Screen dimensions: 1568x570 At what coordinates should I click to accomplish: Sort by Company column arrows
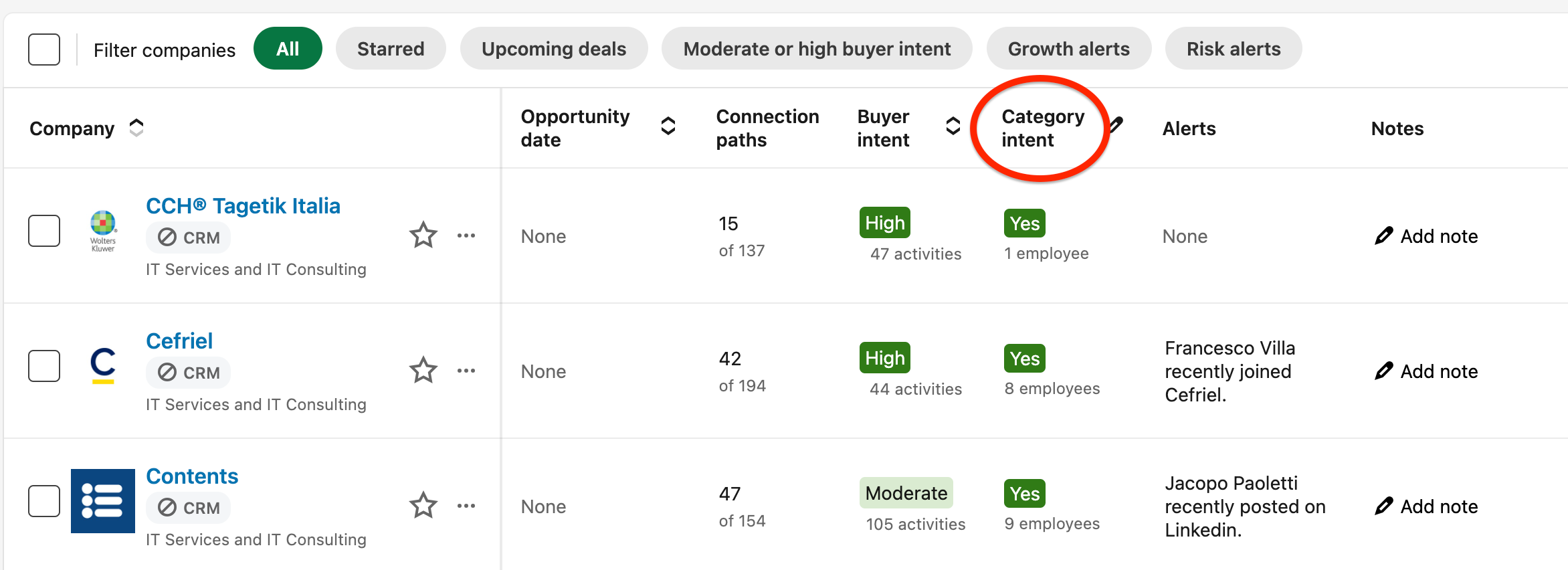coord(136,128)
